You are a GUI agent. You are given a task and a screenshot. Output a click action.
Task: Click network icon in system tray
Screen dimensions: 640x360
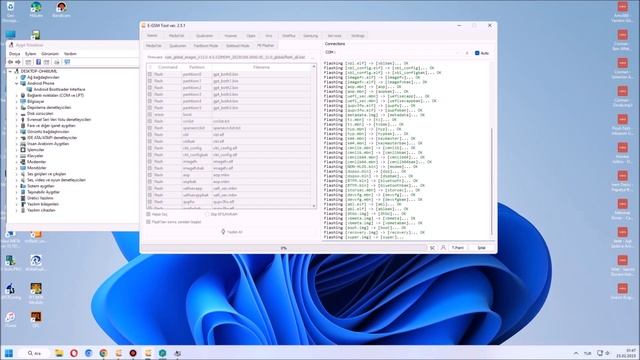point(600,353)
